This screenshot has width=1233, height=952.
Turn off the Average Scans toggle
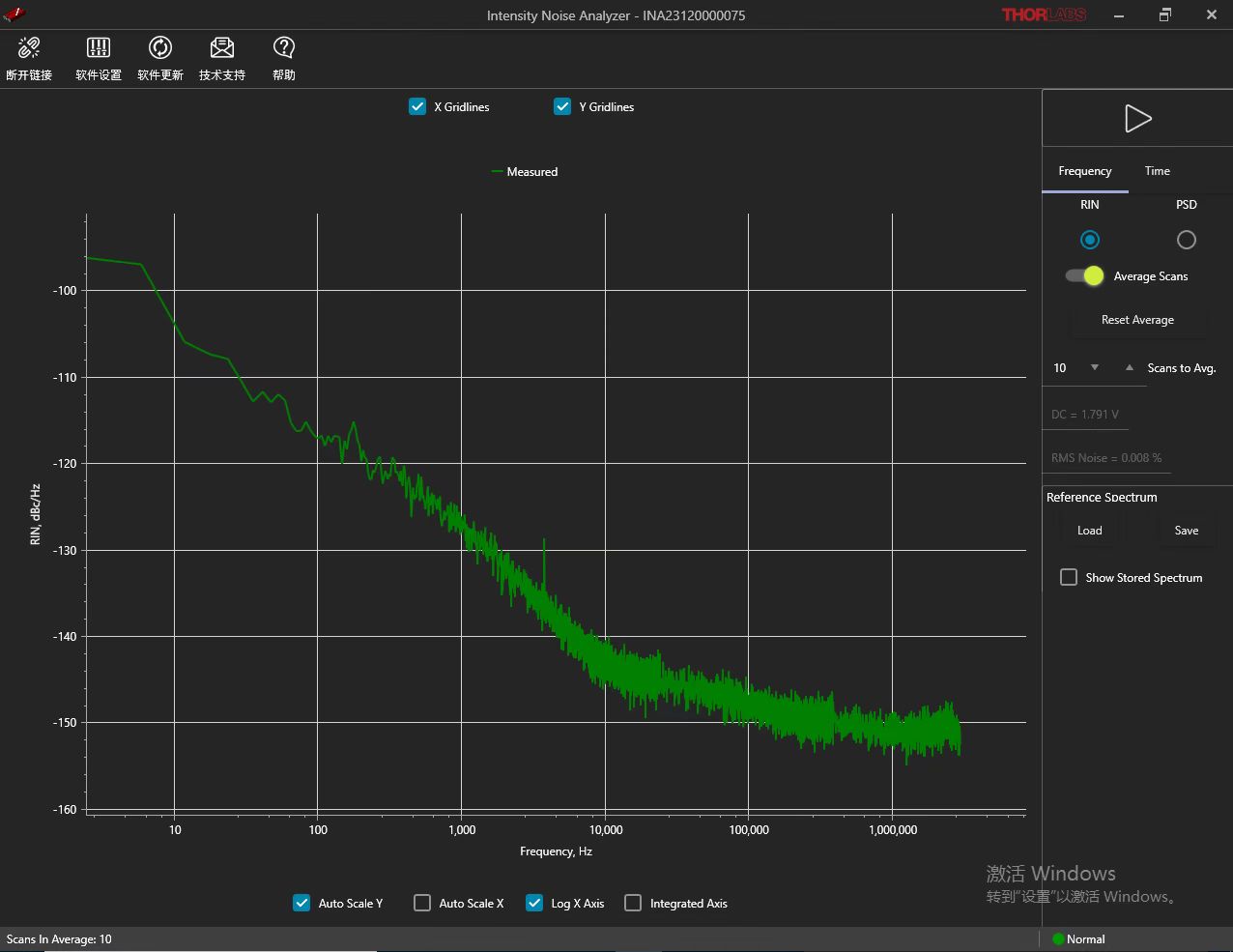pos(1085,276)
